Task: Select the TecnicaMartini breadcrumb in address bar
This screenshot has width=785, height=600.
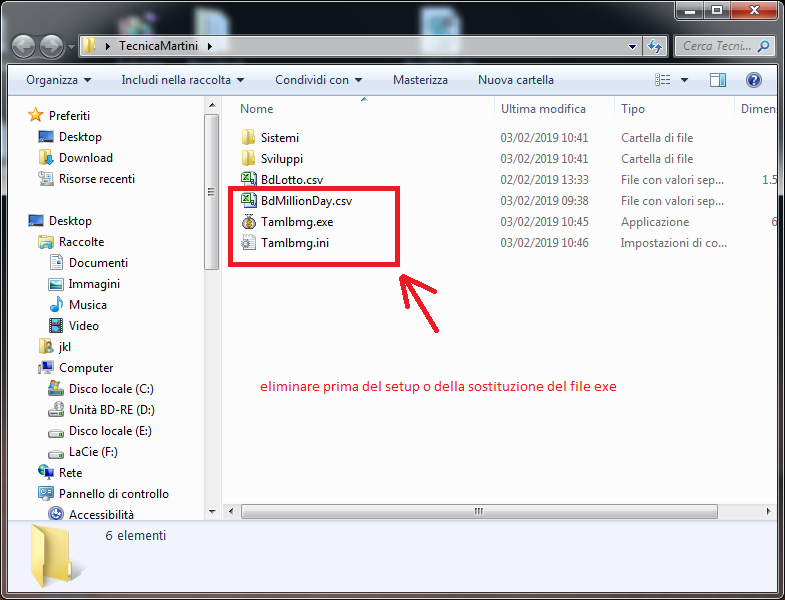Action: 158,46
